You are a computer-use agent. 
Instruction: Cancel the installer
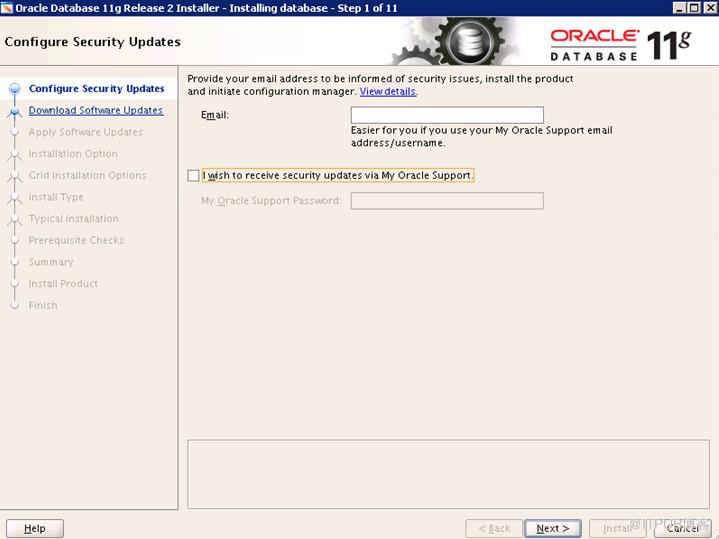coord(683,528)
